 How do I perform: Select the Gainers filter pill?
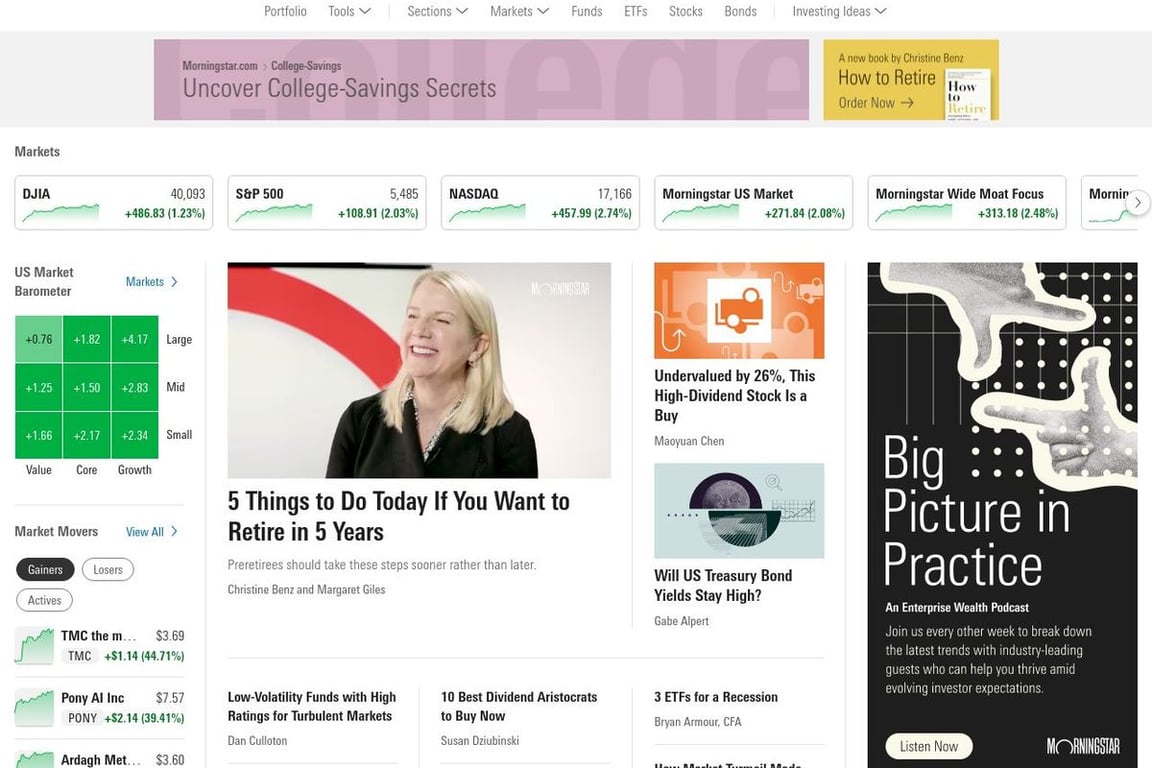[x=45, y=570]
